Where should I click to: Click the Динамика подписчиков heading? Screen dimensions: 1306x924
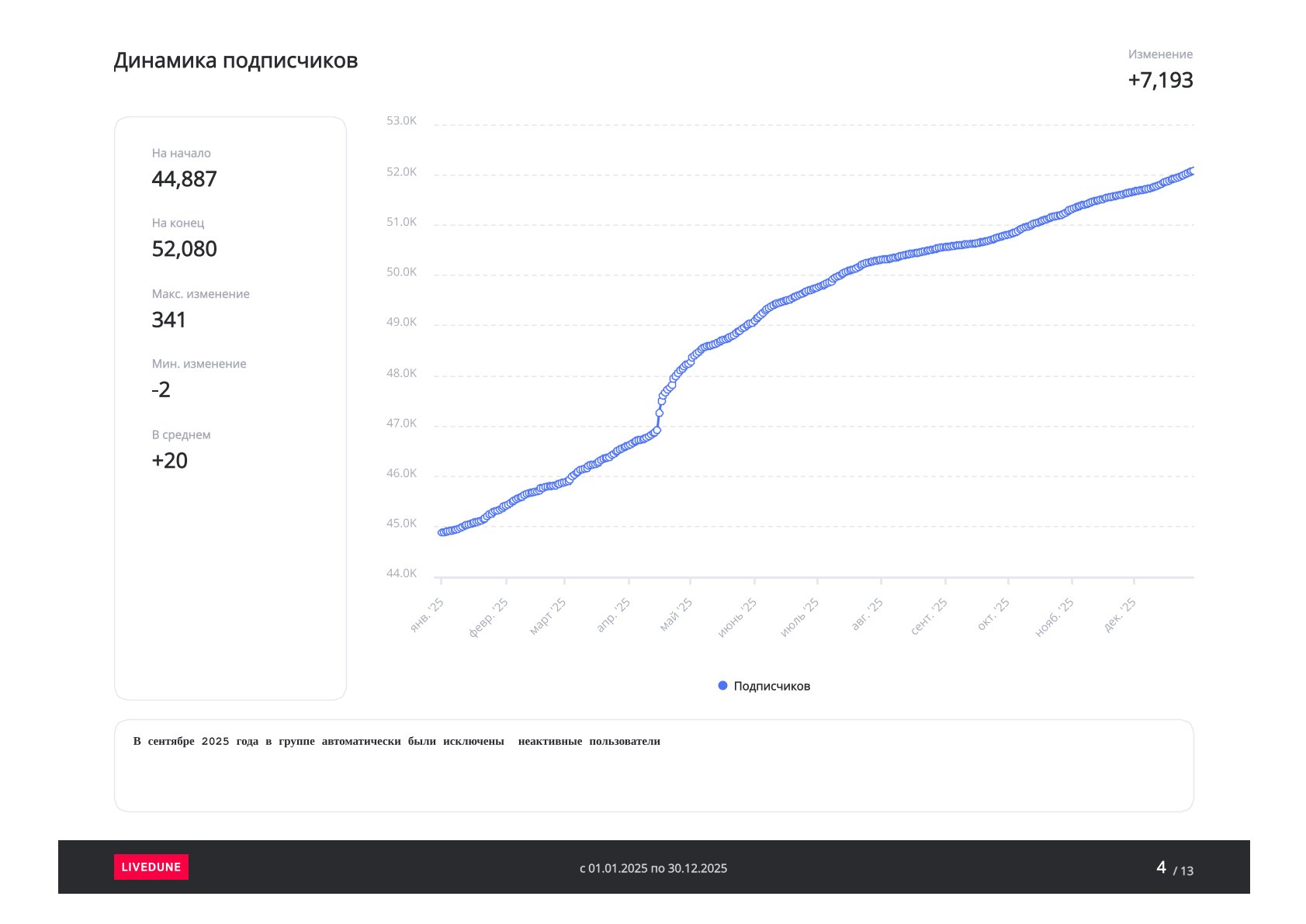[x=236, y=61]
